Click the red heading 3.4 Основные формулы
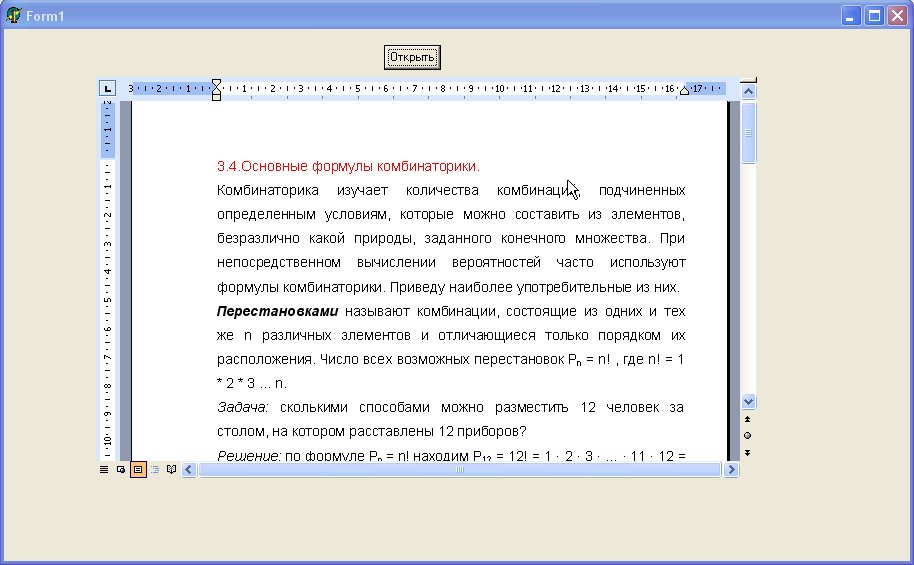Image resolution: width=914 pixels, height=565 pixels. pos(348,166)
